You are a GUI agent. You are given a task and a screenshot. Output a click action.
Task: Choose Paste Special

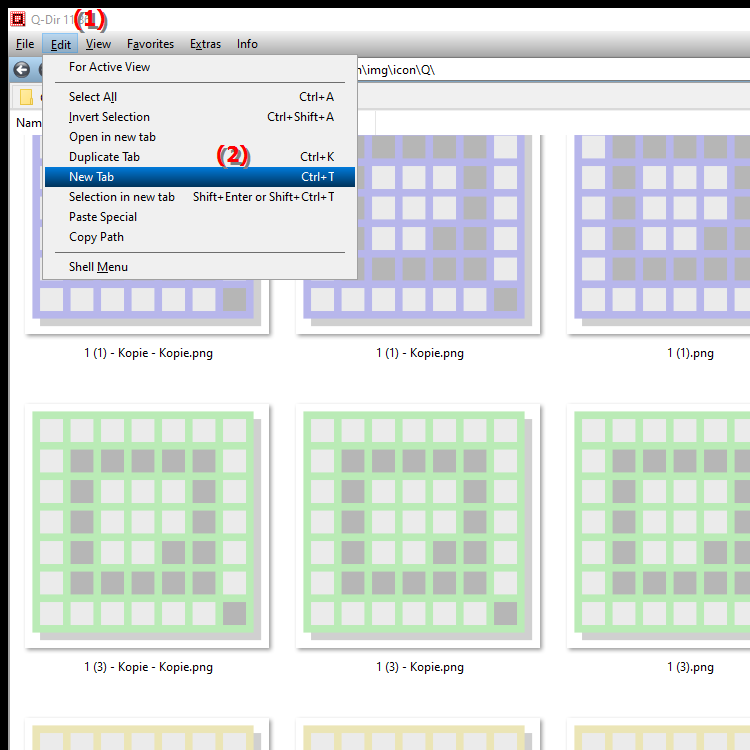(x=200, y=217)
